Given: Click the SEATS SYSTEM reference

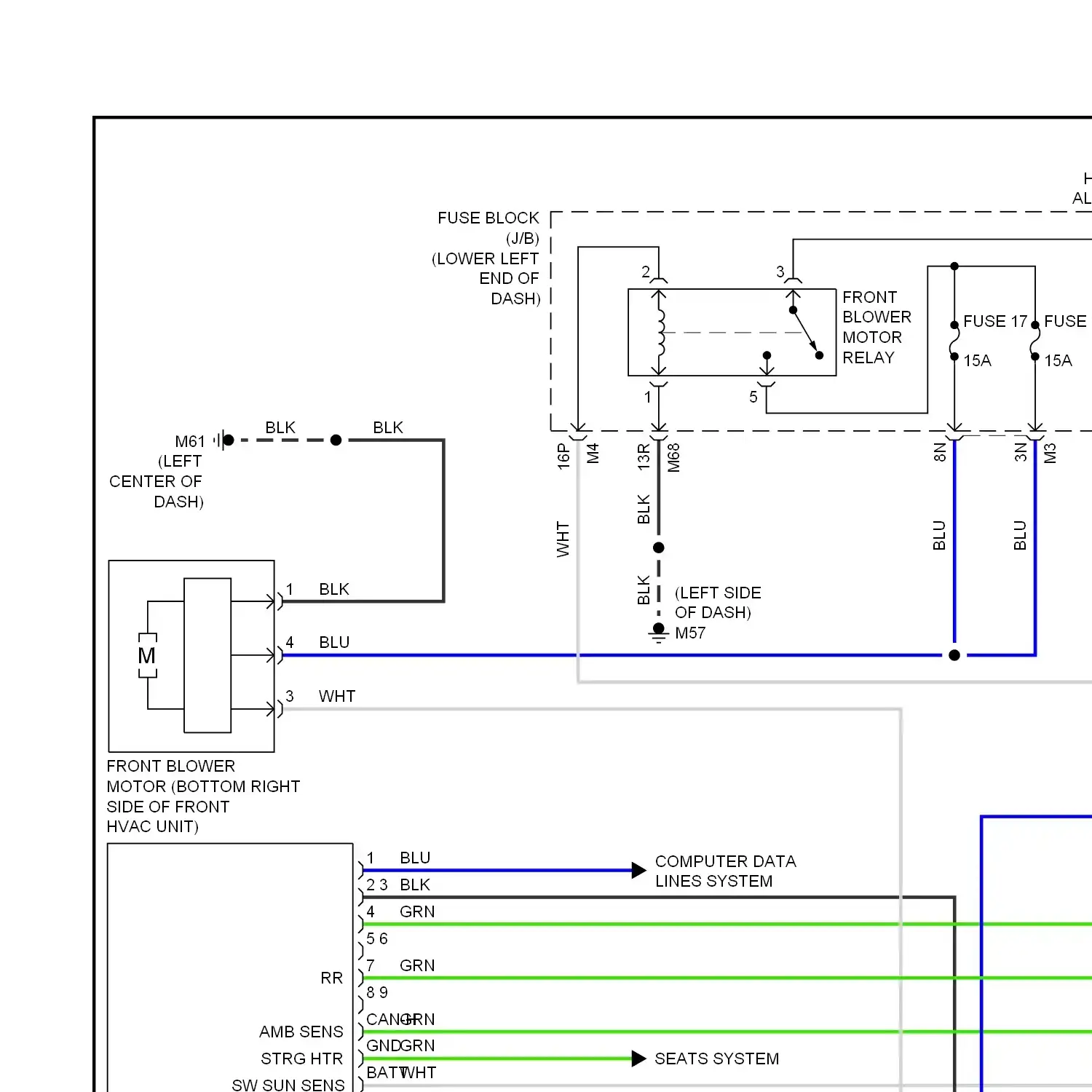Looking at the screenshot, I should [x=717, y=1059].
